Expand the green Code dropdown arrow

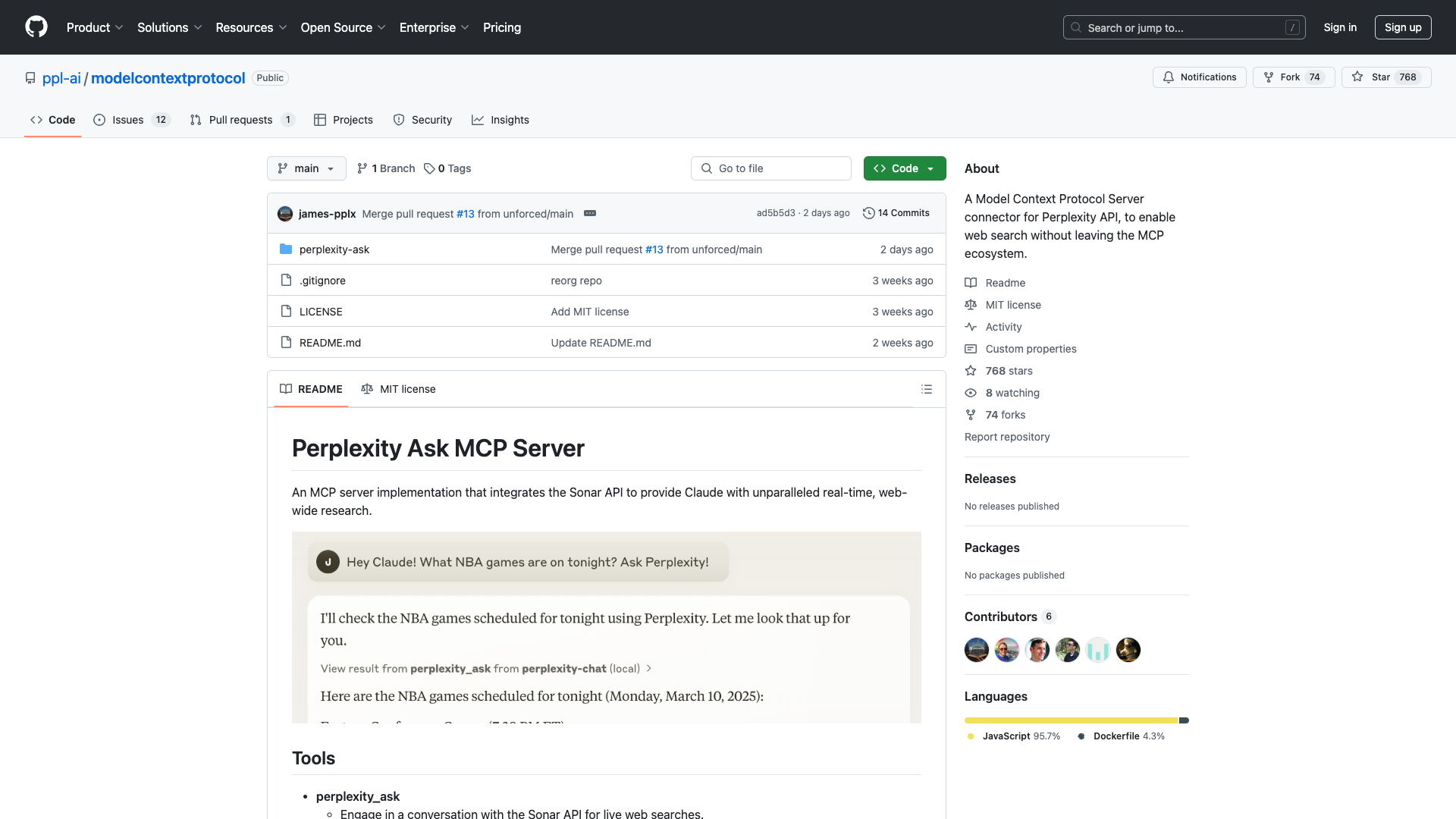tap(930, 168)
